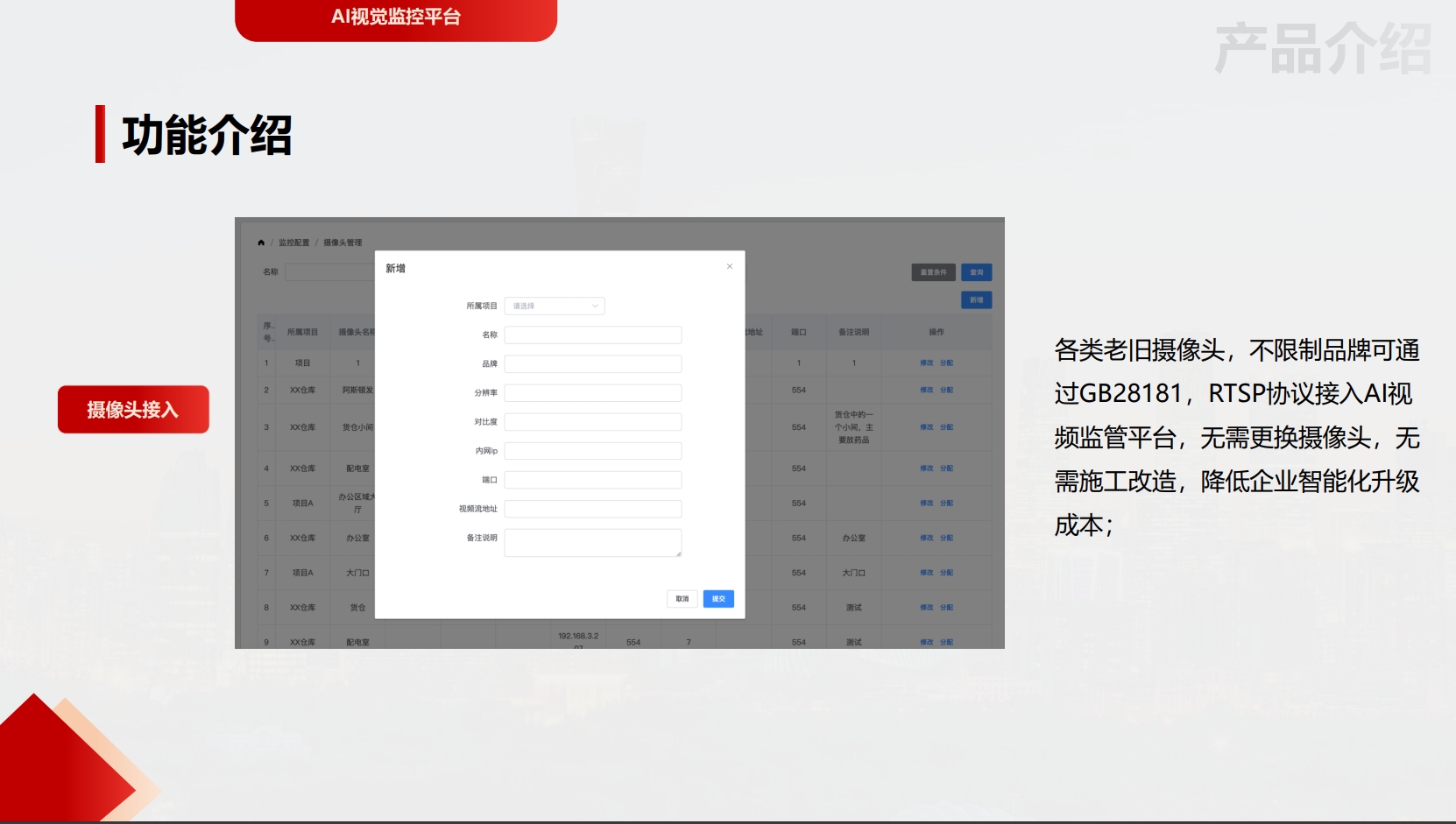
Task: Click the 分辨率 input field
Action: 592,392
